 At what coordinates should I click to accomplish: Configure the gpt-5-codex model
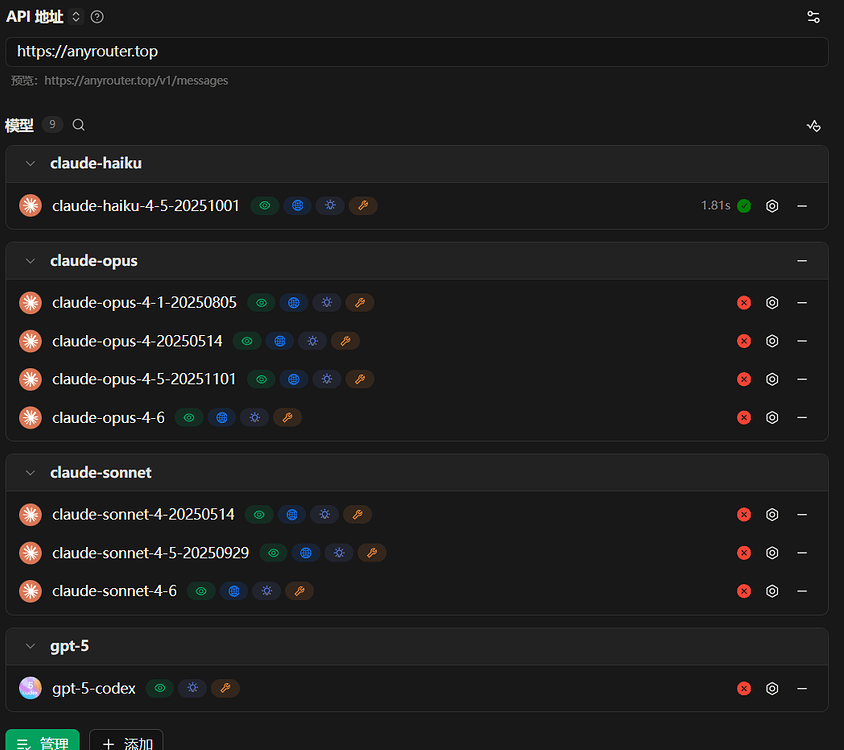[x=772, y=689]
